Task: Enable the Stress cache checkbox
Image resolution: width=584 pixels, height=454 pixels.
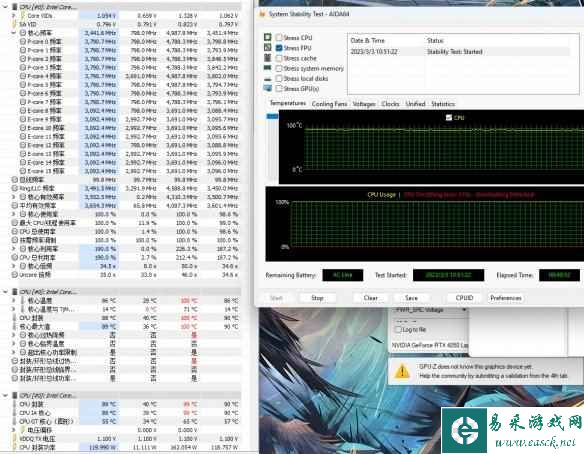Action: 279,58
